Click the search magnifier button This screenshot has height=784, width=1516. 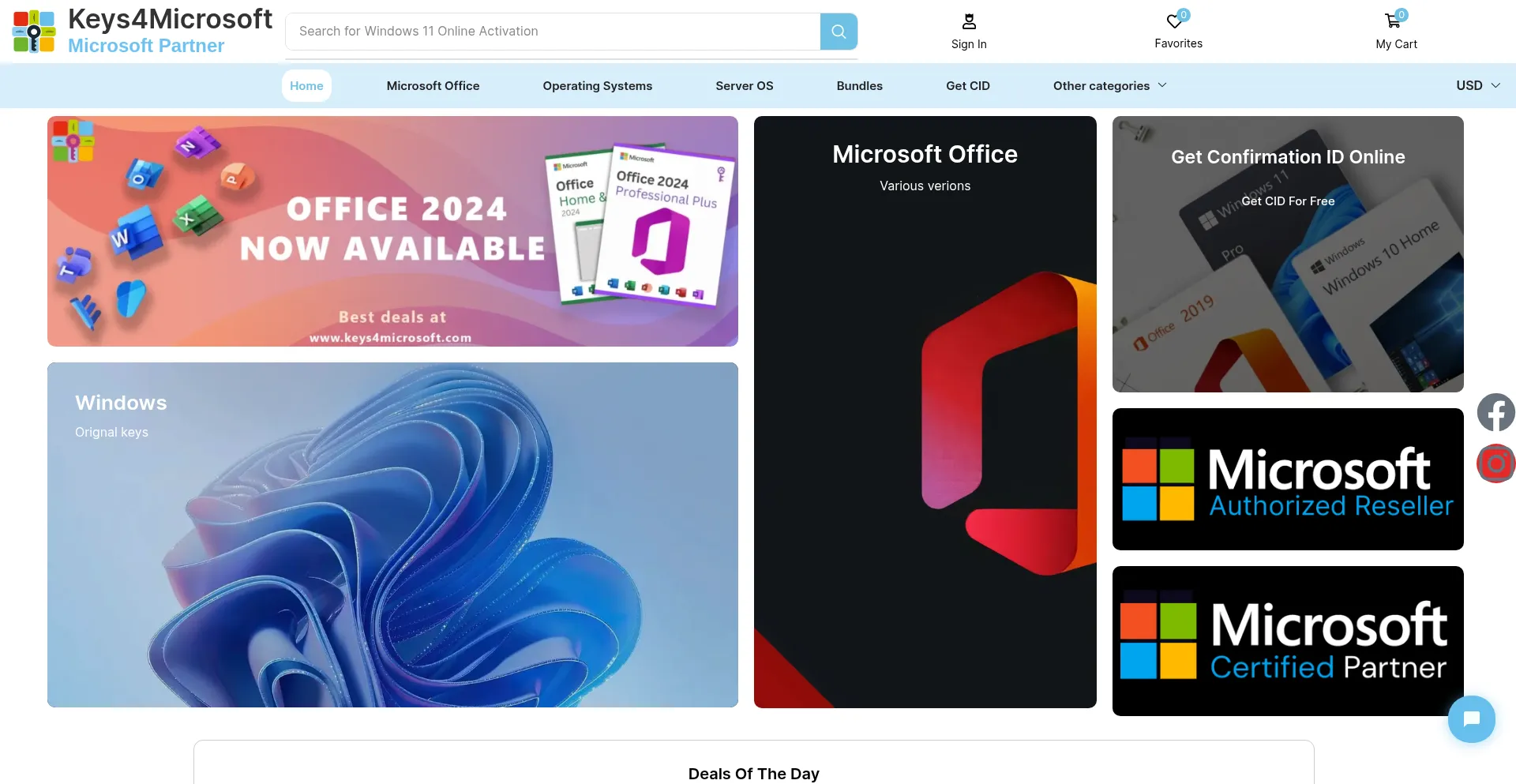(x=839, y=32)
